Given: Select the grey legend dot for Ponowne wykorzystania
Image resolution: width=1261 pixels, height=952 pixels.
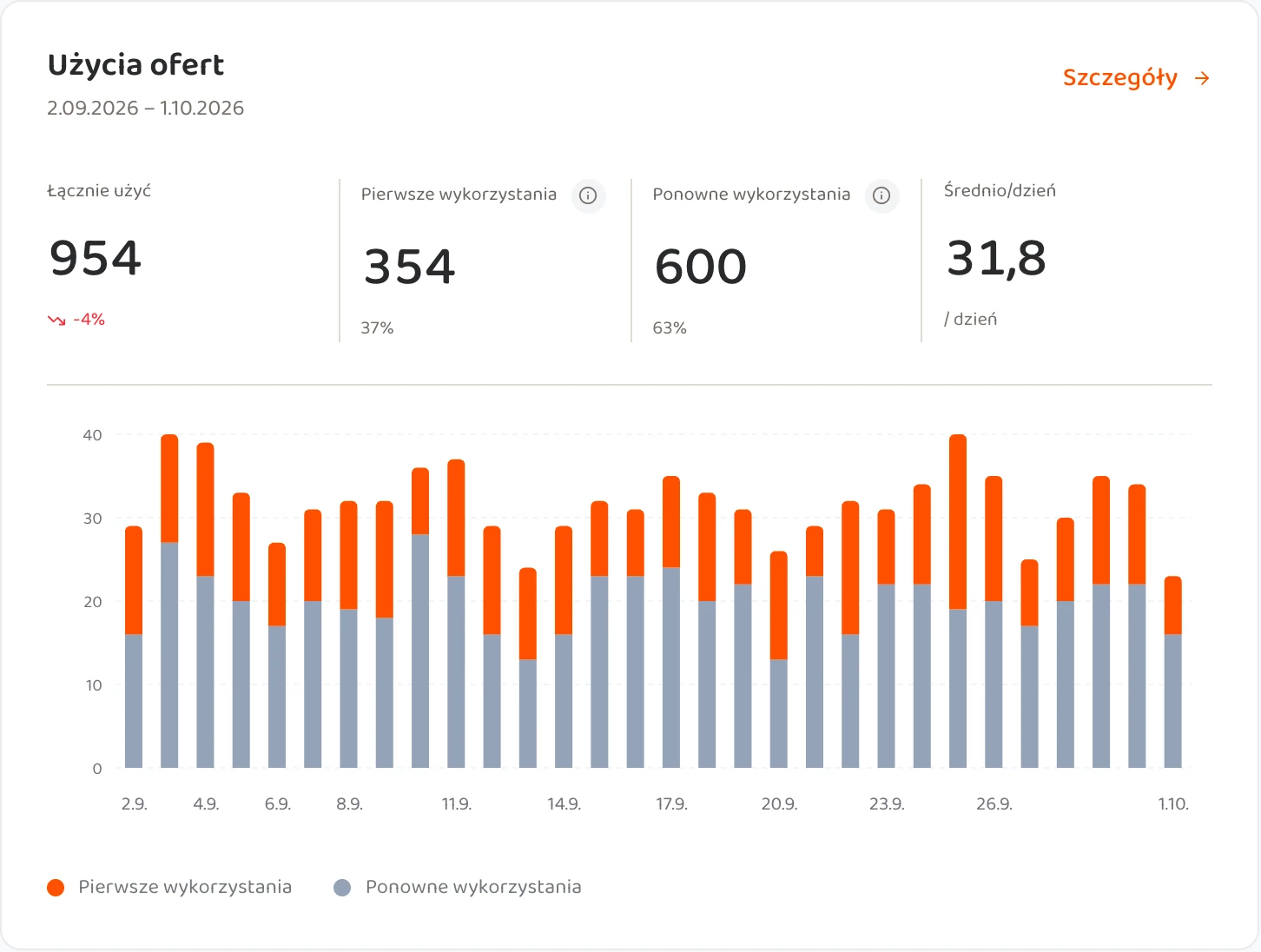Looking at the screenshot, I should (342, 887).
